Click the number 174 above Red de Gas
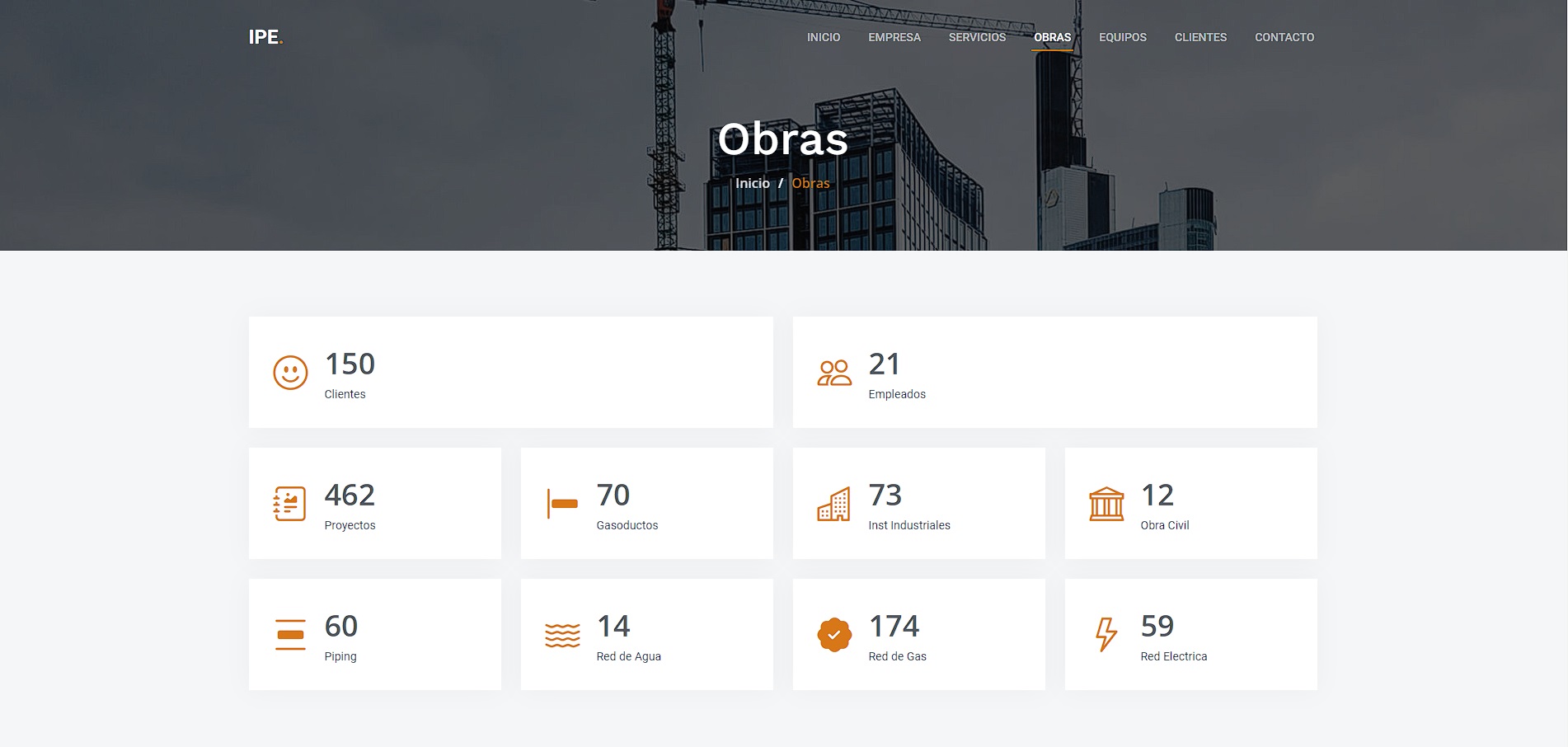The width and height of the screenshot is (1568, 747). (x=894, y=627)
